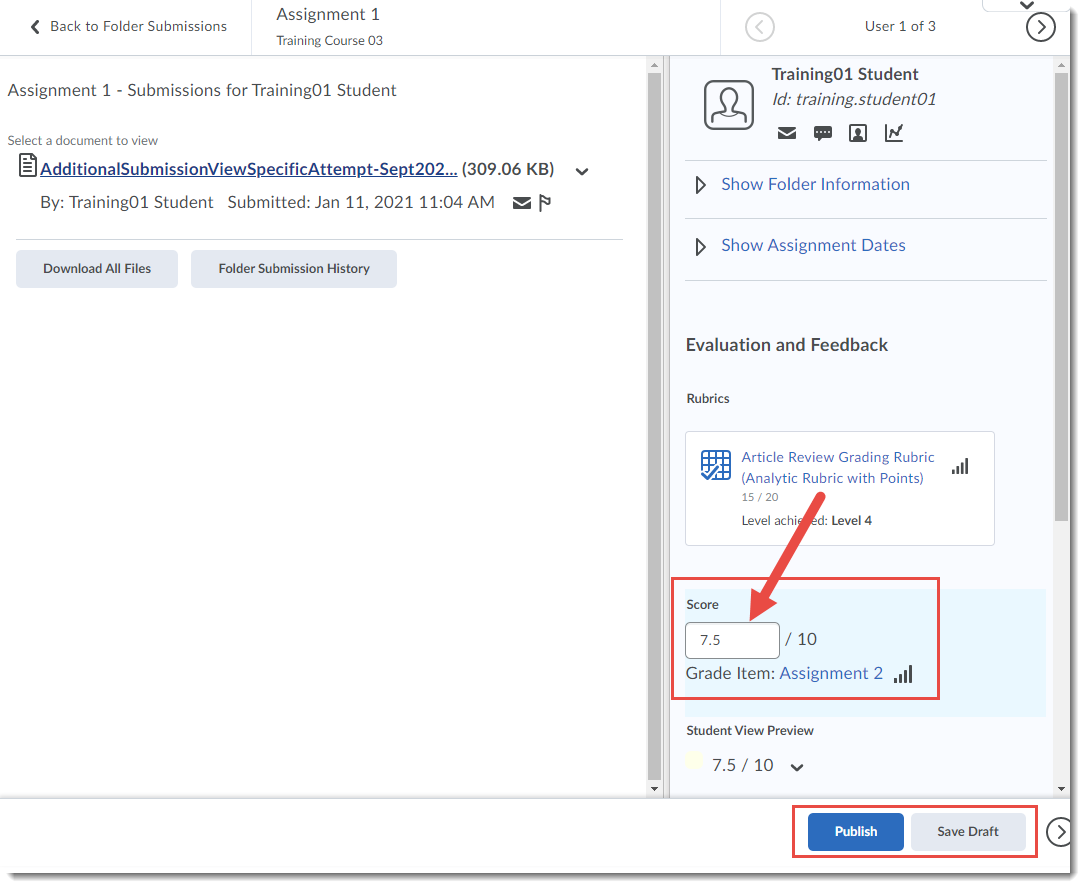This screenshot has width=1085, height=888.
Task: Open rubric statistics bar chart icon
Action: [x=960, y=466]
